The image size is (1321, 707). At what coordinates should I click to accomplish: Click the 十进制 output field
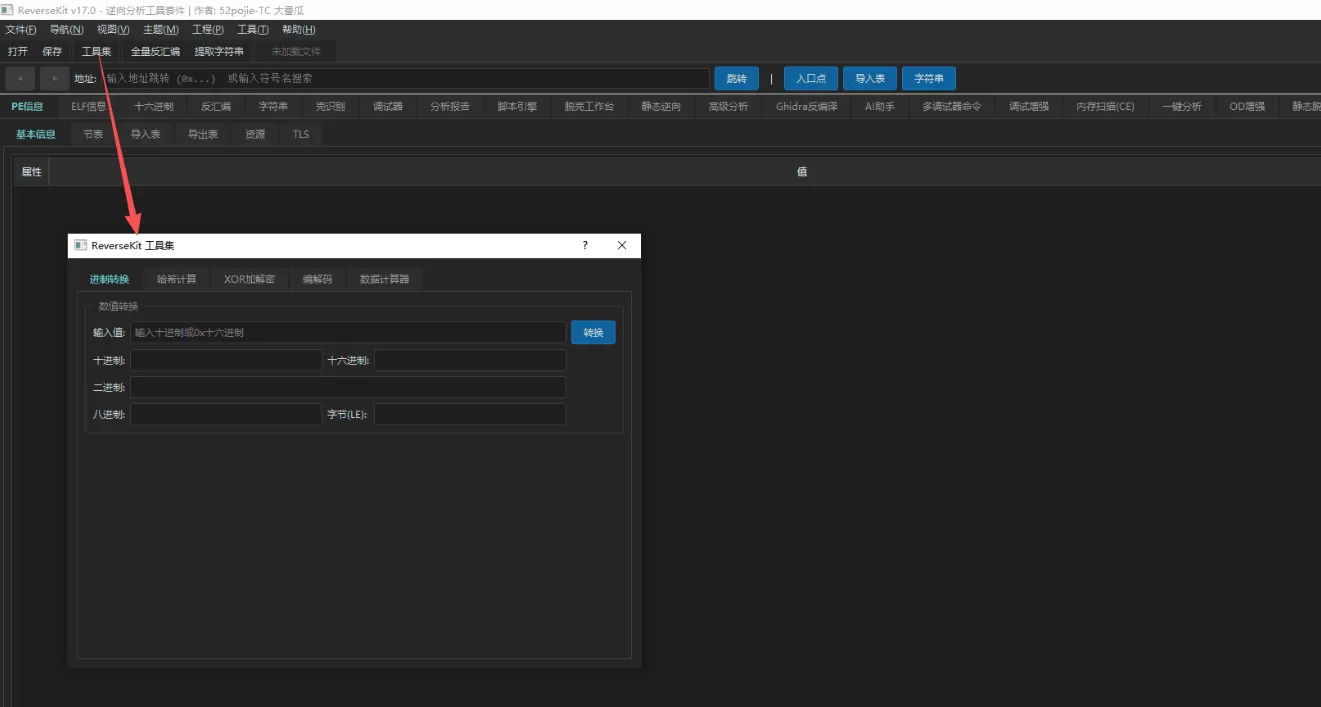tap(226, 360)
